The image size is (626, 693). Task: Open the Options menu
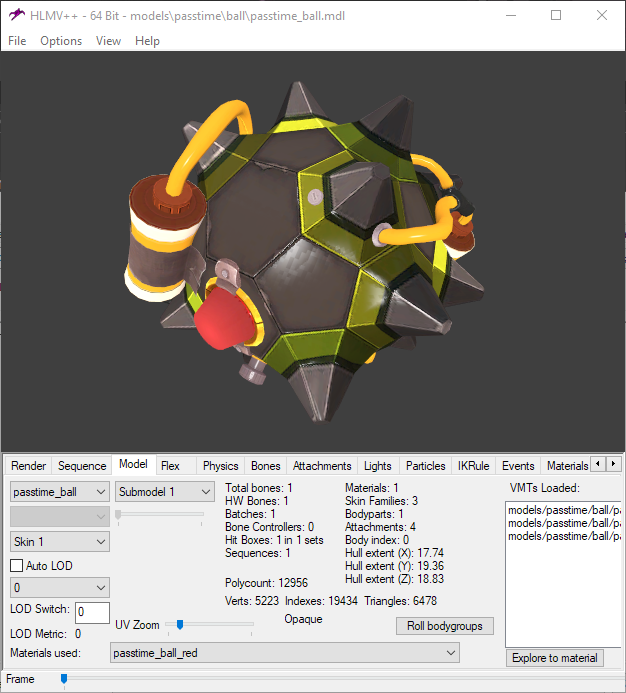point(61,41)
